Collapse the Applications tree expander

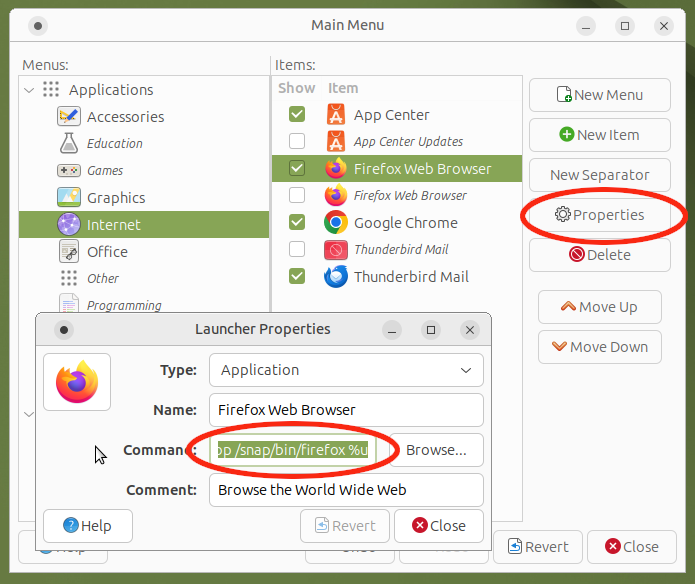pyautogui.click(x=28, y=90)
